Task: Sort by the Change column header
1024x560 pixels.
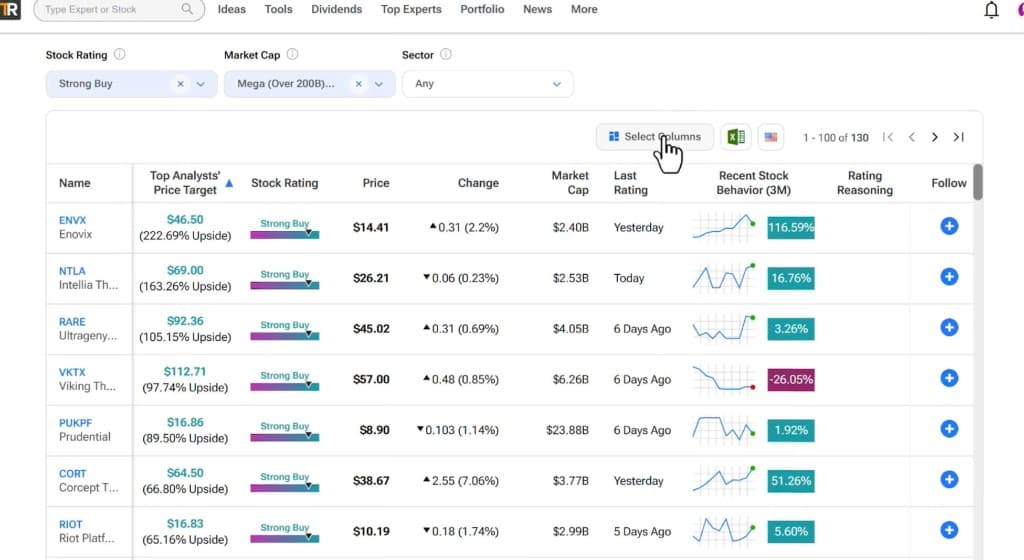Action: (478, 183)
